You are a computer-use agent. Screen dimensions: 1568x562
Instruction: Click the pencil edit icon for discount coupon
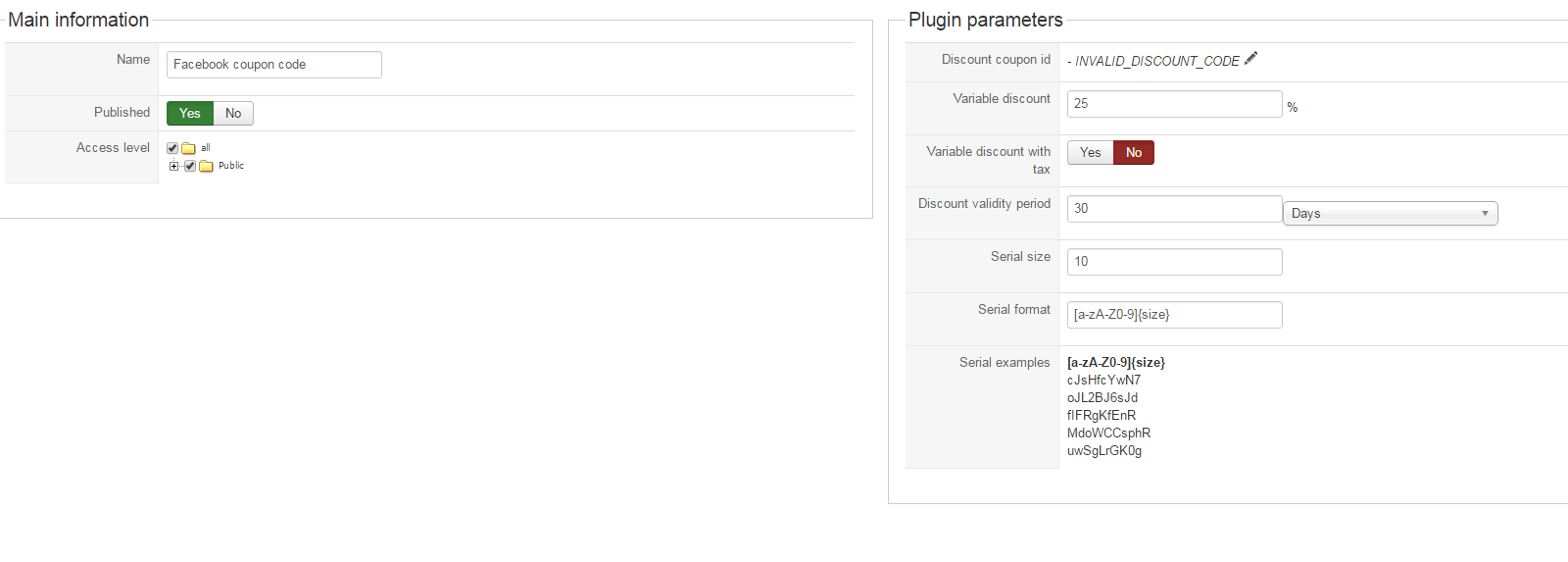pos(1250,59)
